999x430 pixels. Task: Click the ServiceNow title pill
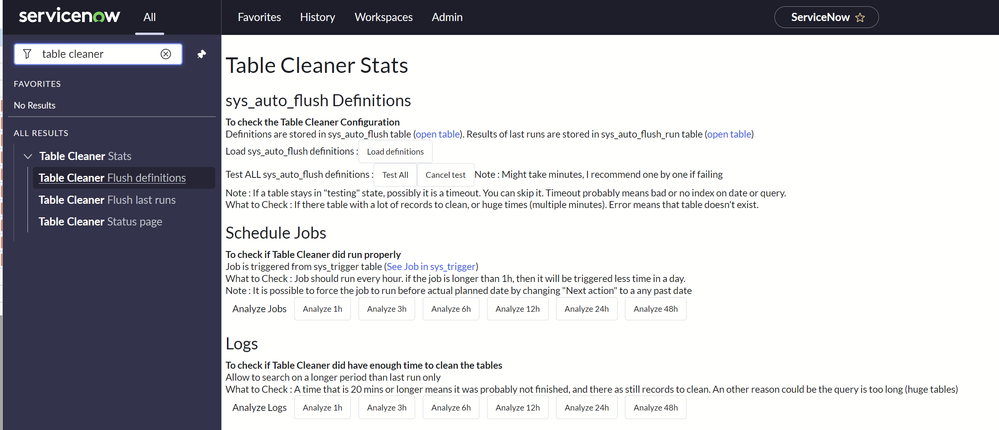coord(826,17)
